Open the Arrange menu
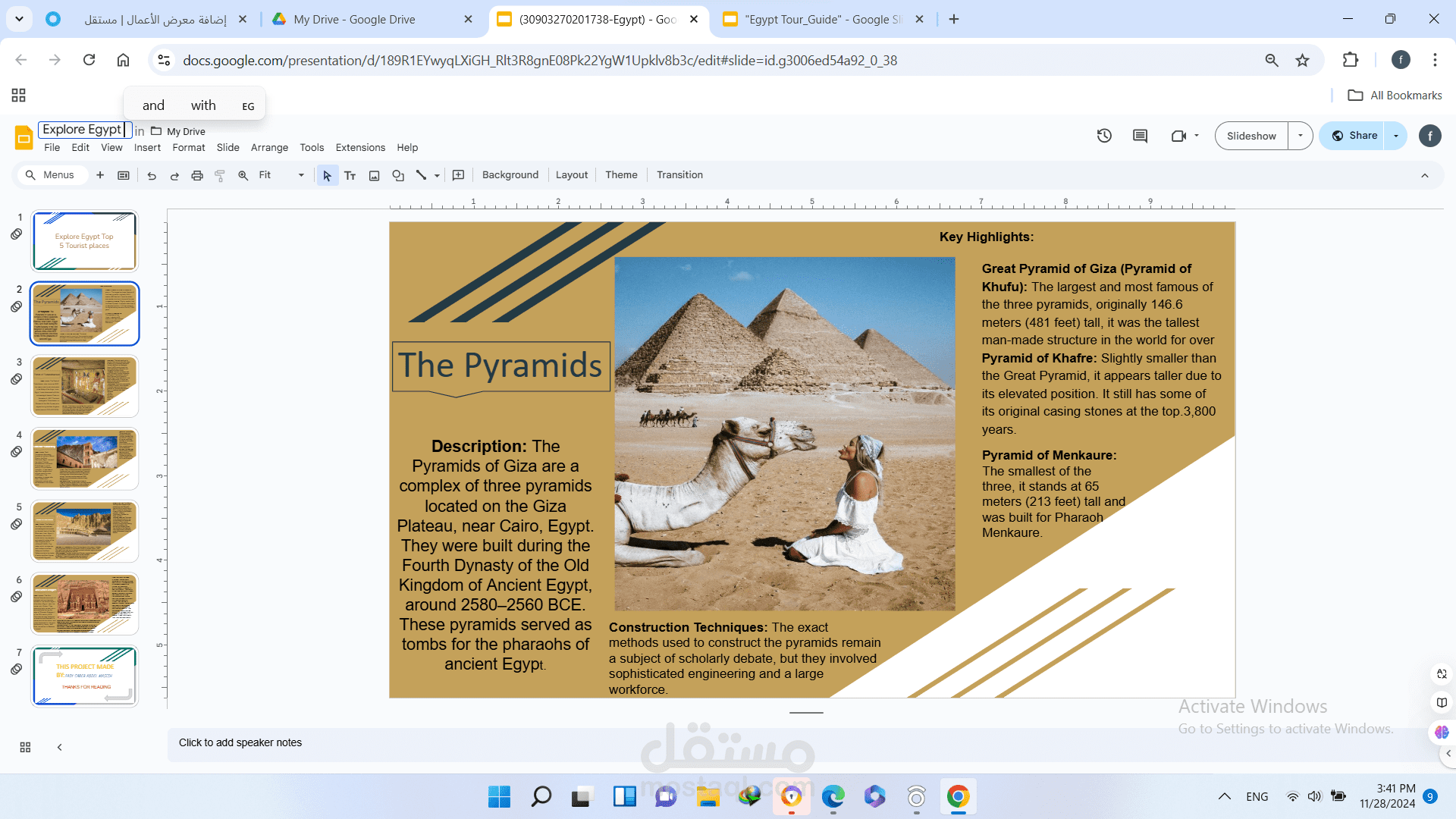Image resolution: width=1456 pixels, height=819 pixels. click(x=269, y=148)
